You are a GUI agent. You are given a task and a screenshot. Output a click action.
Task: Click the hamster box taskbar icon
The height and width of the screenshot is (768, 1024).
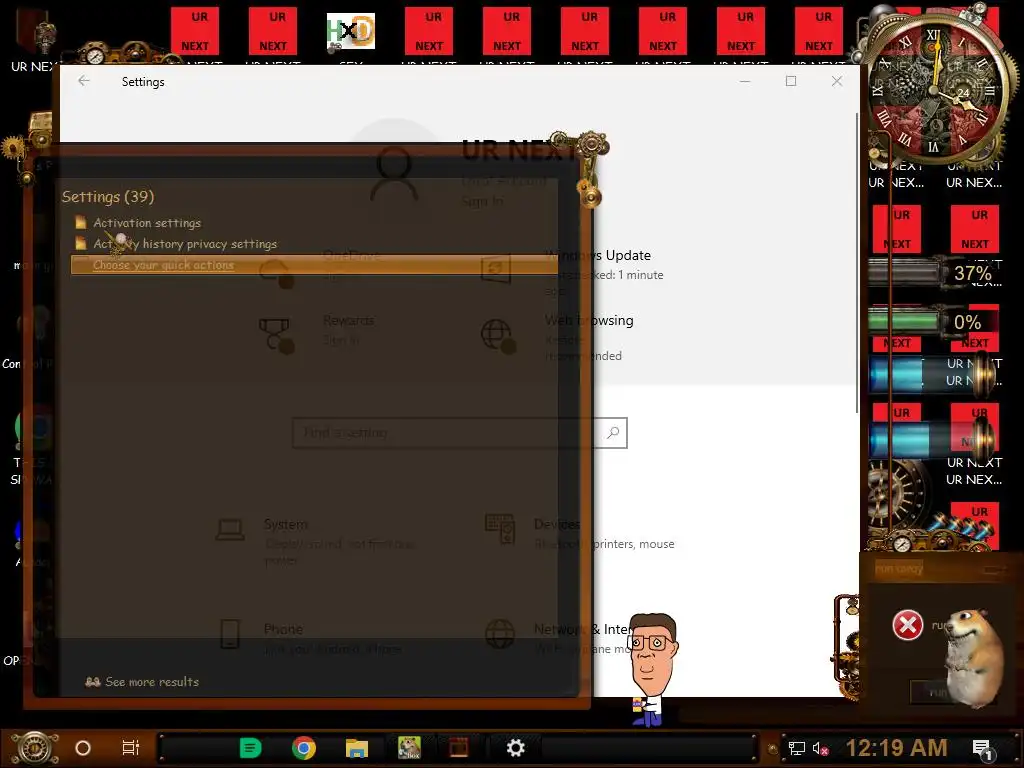coord(409,748)
